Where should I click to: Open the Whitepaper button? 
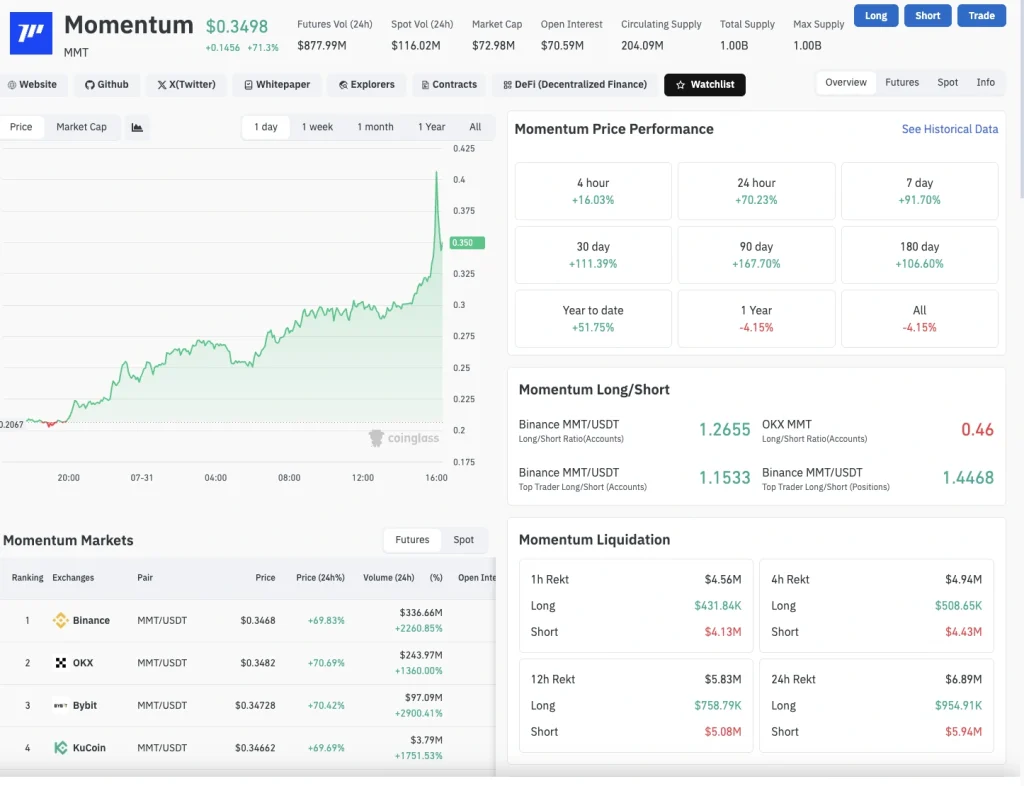tap(277, 85)
